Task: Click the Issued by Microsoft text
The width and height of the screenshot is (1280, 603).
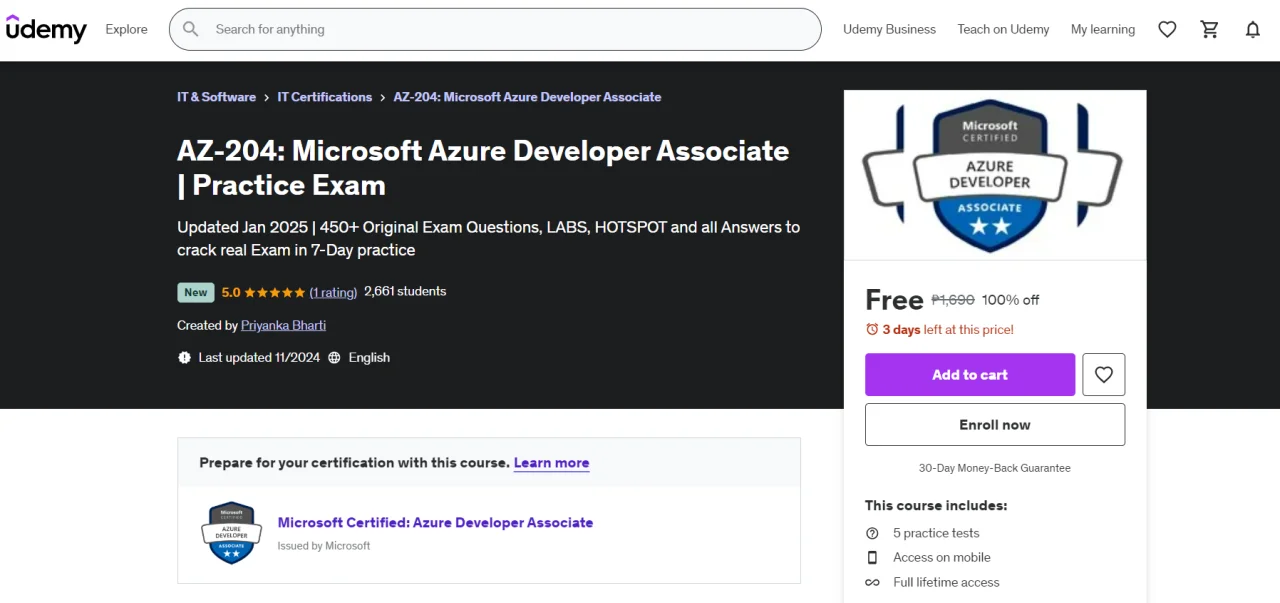Action: coord(324,546)
